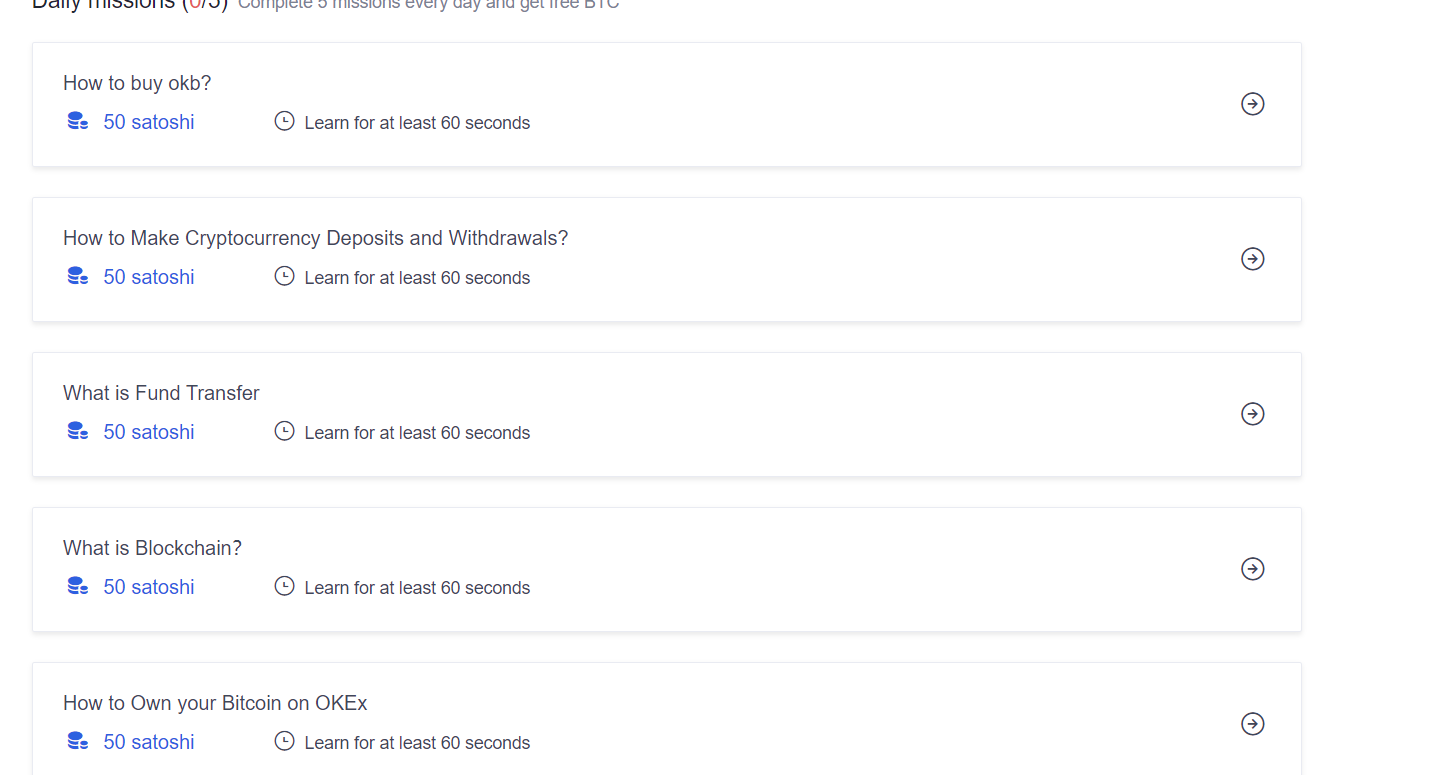
Task: Click the arrow to start Cryptocurrency Deposits mission
Action: (x=1252, y=258)
